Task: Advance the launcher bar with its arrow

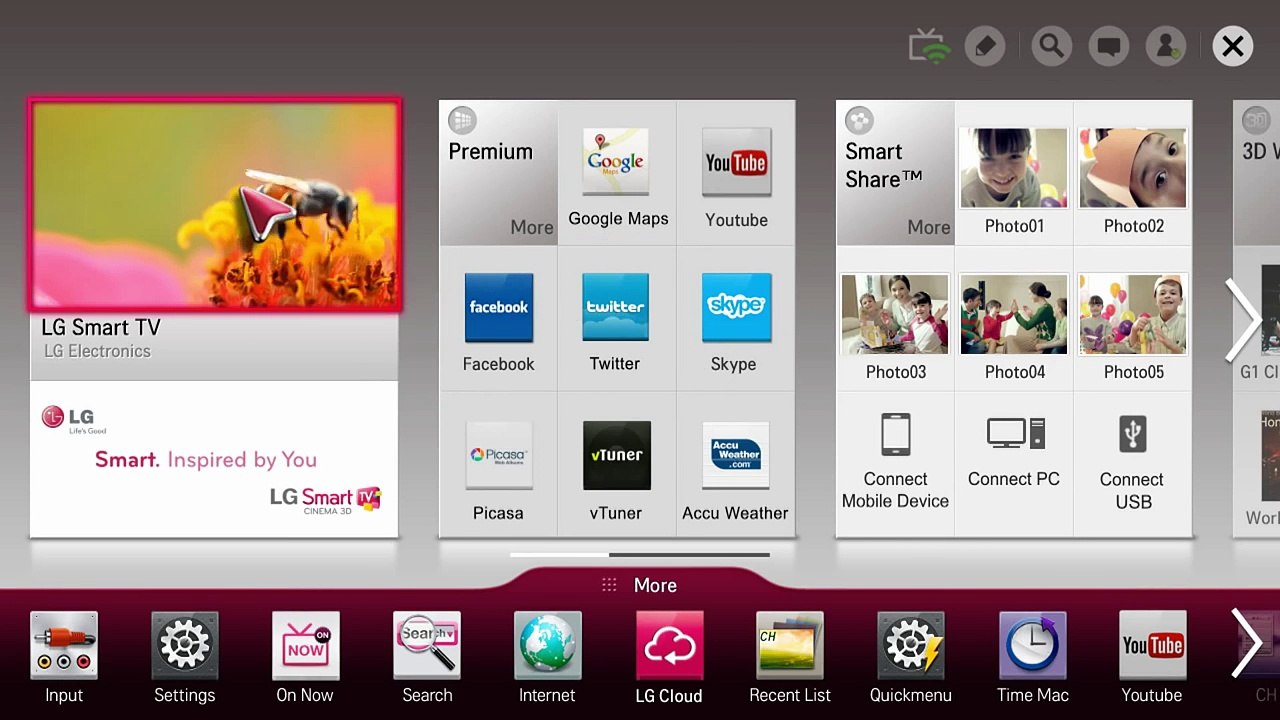Action: [1247, 643]
